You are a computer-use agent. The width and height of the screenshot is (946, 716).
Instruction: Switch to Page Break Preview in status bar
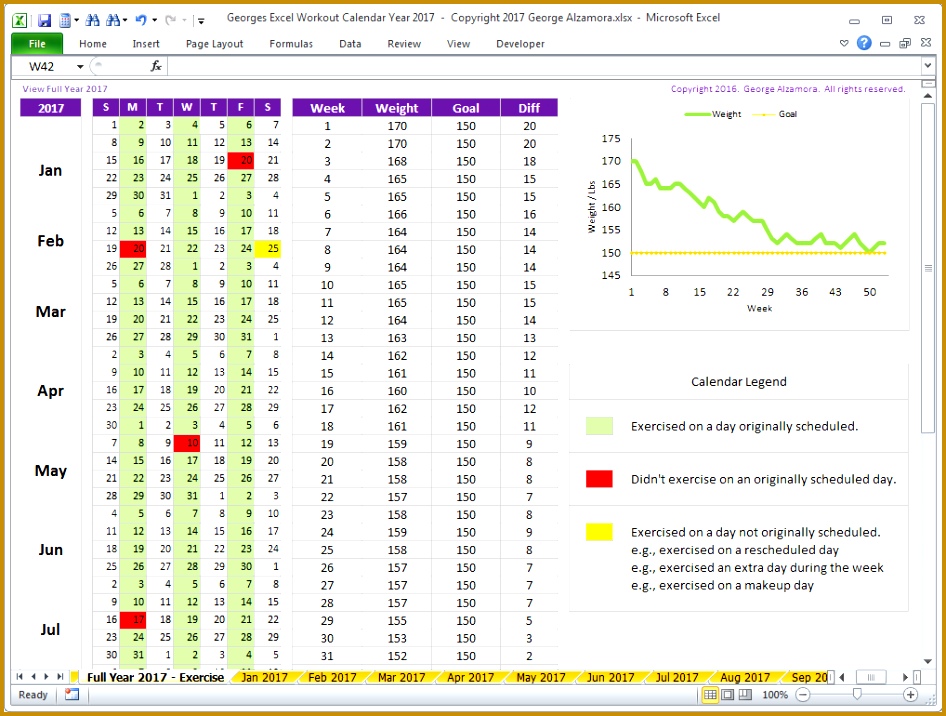click(746, 695)
